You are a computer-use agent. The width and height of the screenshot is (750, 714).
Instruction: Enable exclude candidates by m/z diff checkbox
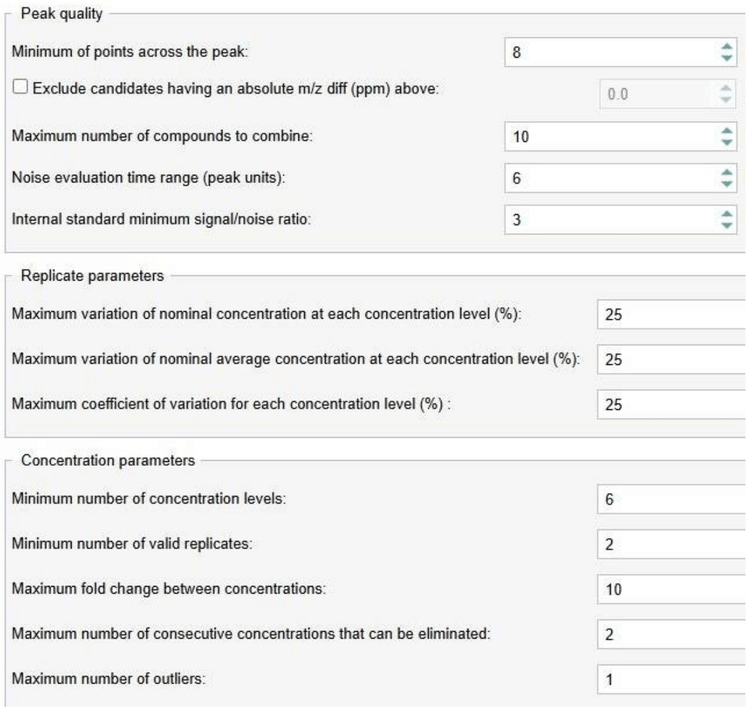coord(20,87)
